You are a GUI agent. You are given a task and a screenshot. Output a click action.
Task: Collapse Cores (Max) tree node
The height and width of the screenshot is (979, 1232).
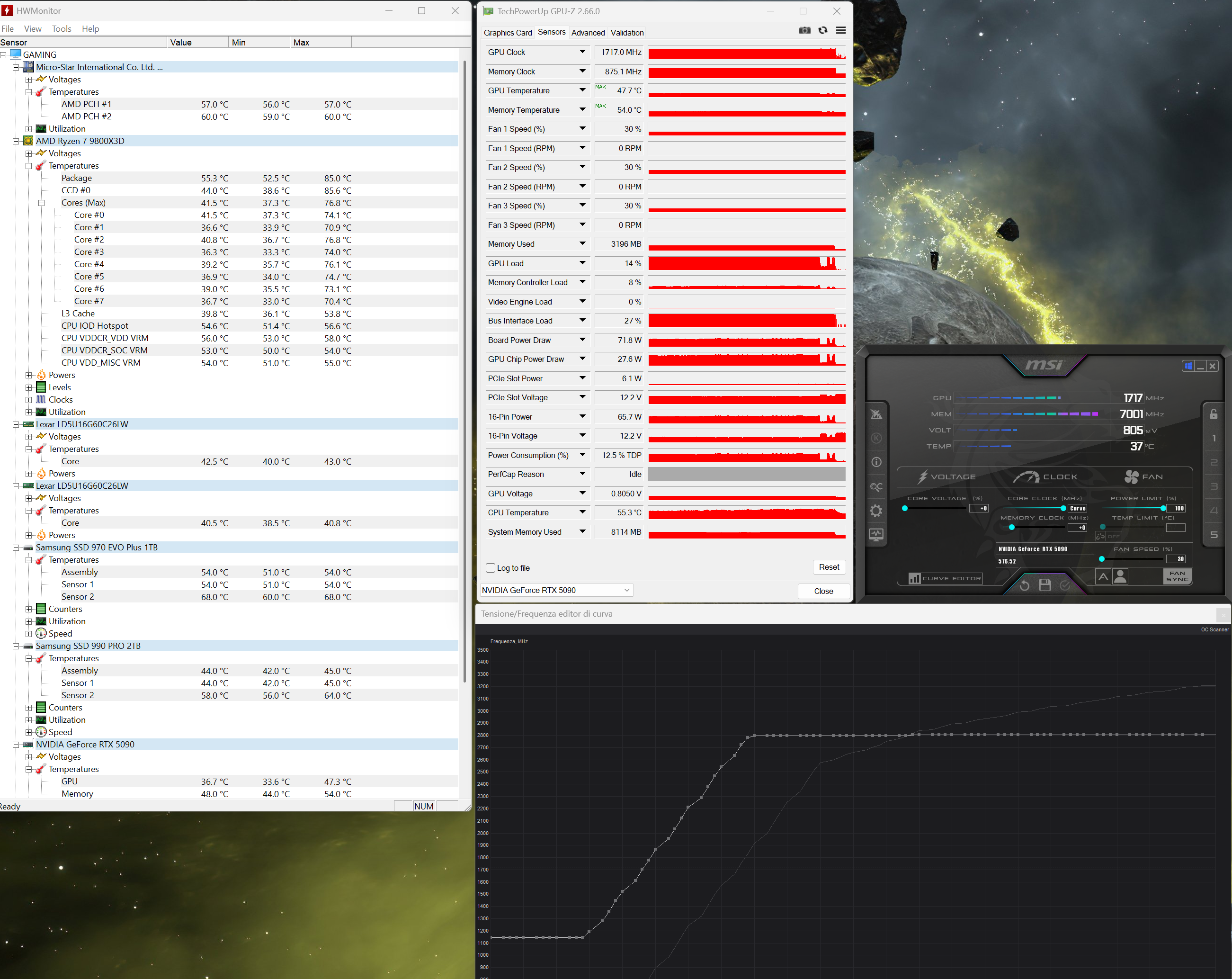[x=41, y=203]
